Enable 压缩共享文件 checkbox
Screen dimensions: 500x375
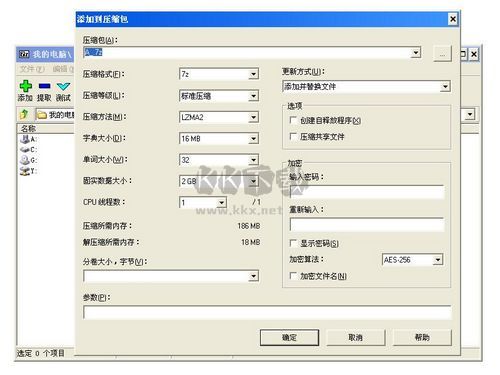tap(293, 136)
